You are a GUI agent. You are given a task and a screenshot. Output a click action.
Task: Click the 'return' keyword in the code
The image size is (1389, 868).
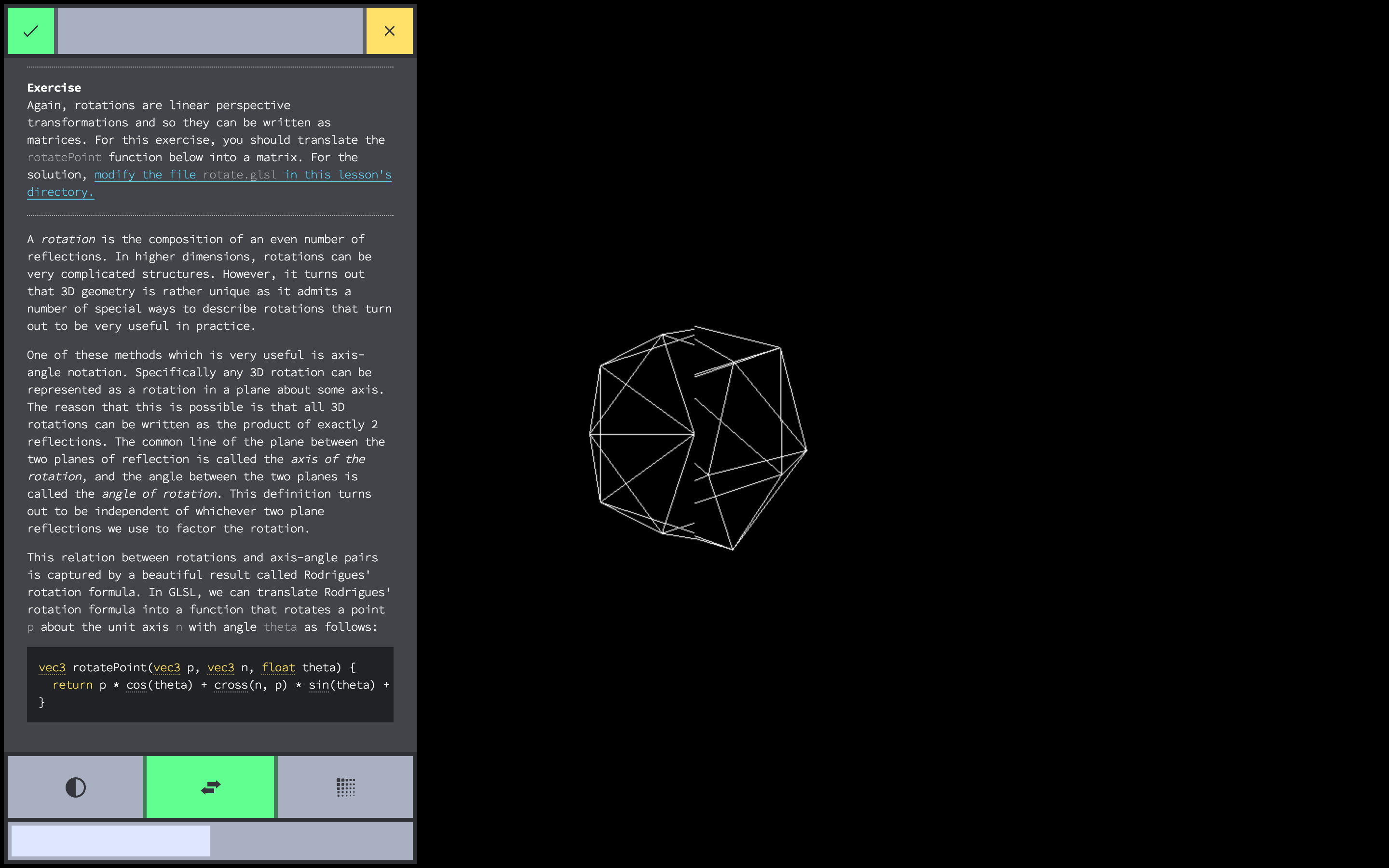coord(72,685)
